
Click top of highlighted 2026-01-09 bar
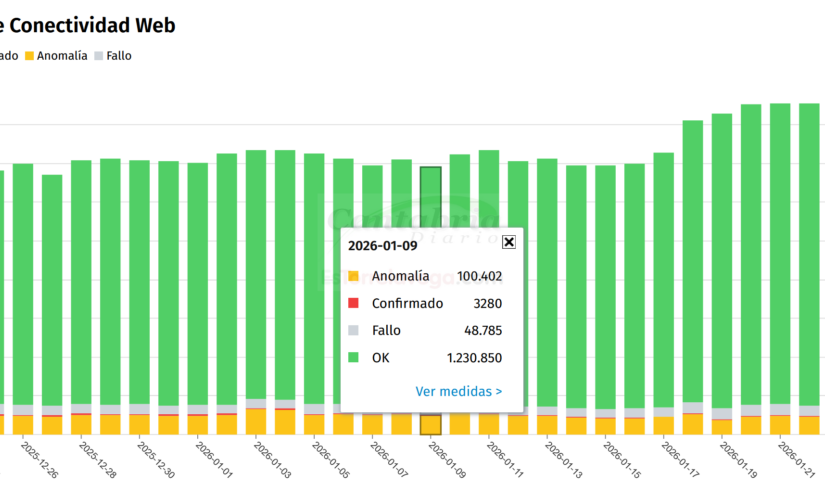[x=431, y=172]
